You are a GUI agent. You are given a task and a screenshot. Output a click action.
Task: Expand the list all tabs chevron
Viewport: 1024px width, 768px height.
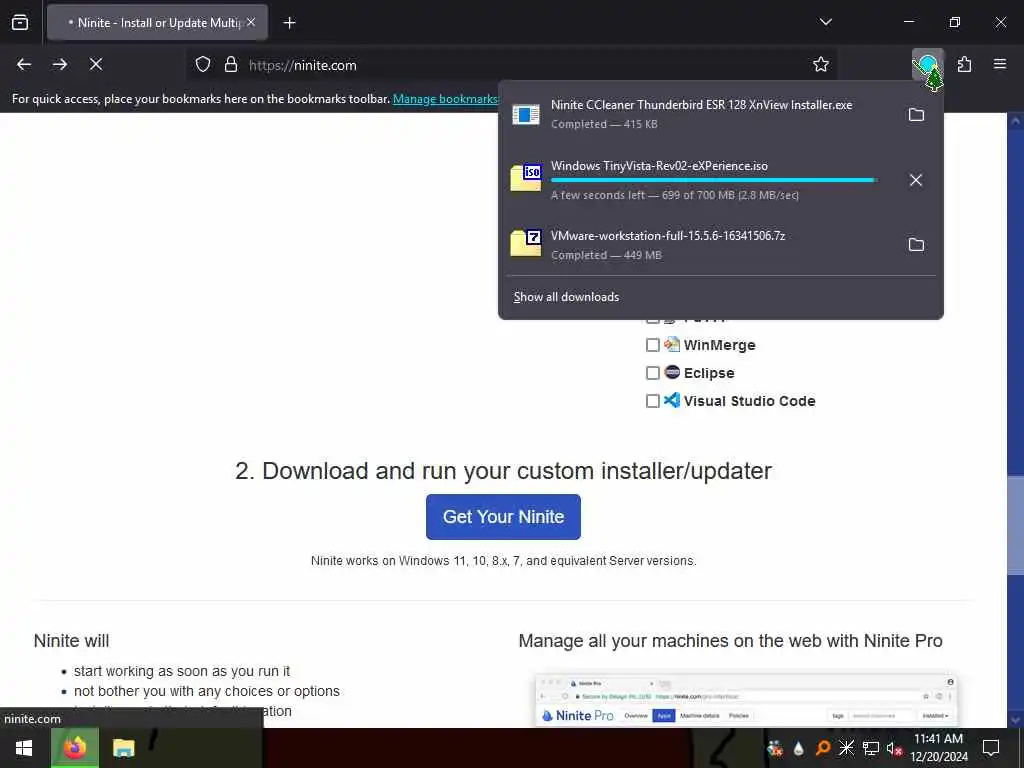[x=825, y=22]
